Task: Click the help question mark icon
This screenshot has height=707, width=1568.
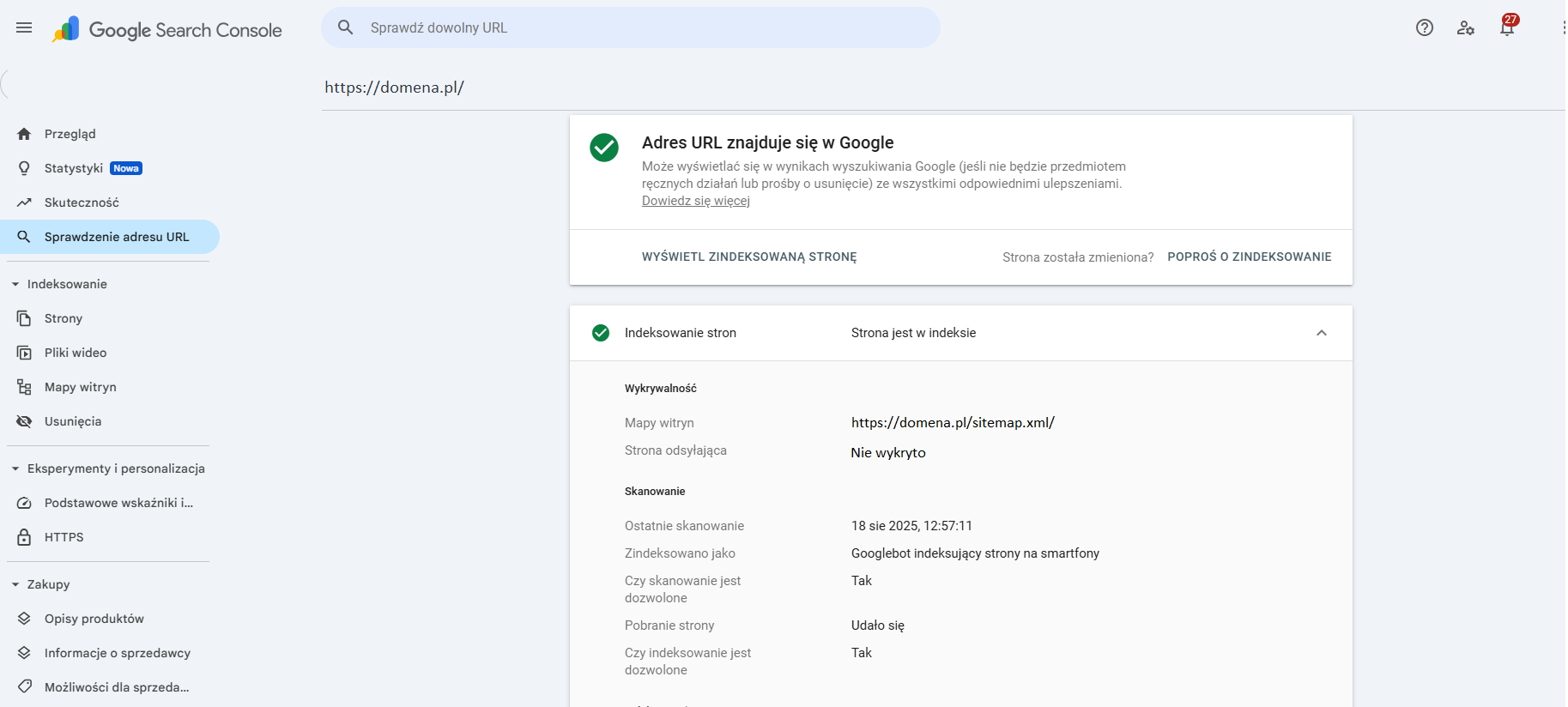Action: coord(1425,27)
